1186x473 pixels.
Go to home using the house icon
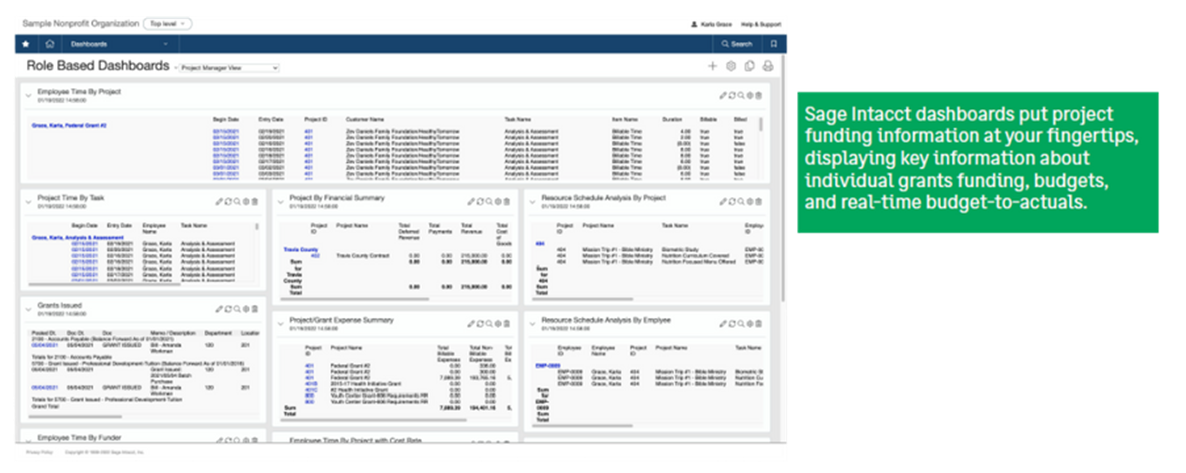(x=50, y=44)
